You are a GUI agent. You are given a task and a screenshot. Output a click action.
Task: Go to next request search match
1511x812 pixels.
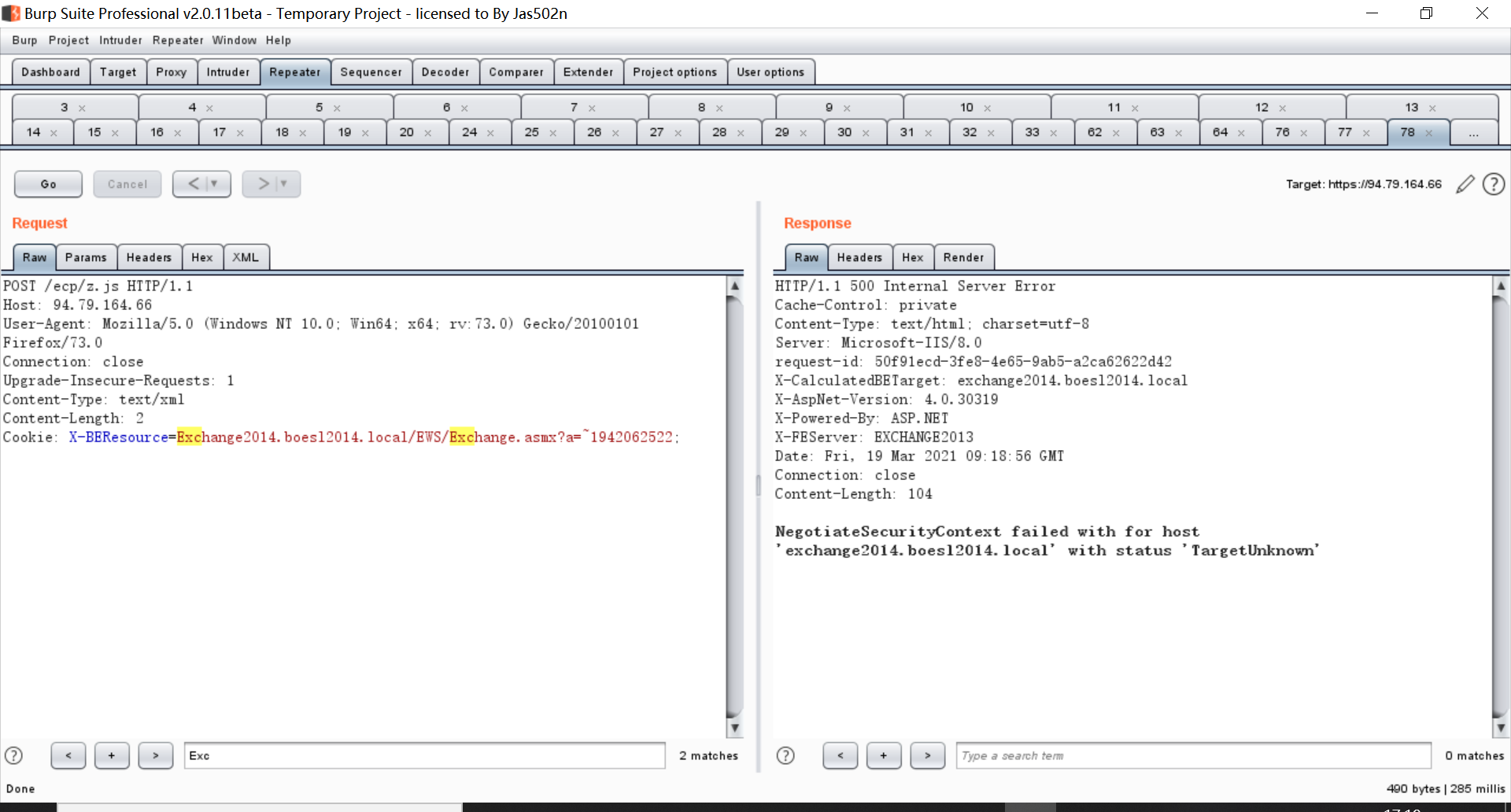click(156, 755)
